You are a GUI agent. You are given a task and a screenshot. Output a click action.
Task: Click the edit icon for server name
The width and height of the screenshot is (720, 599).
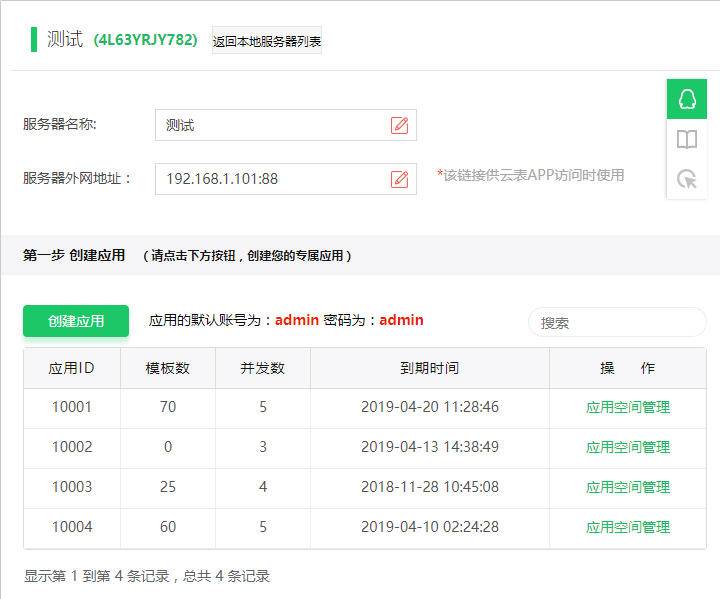399,125
